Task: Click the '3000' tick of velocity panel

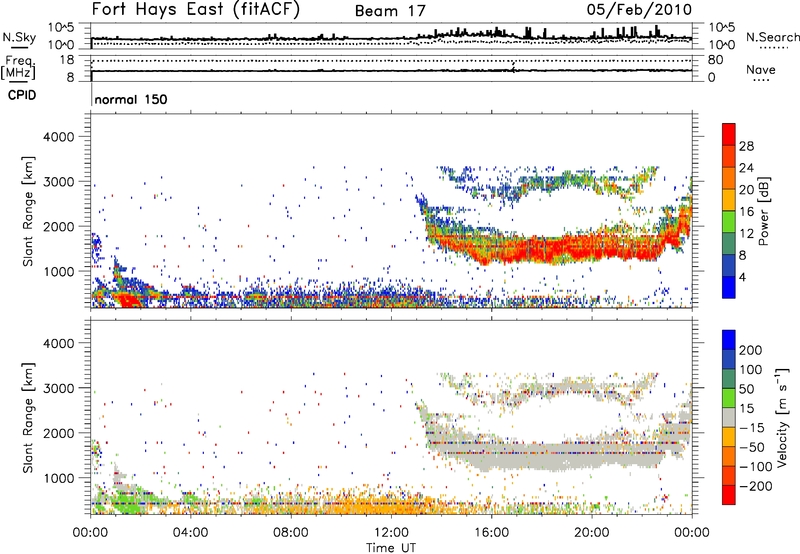Action: [x=59, y=388]
